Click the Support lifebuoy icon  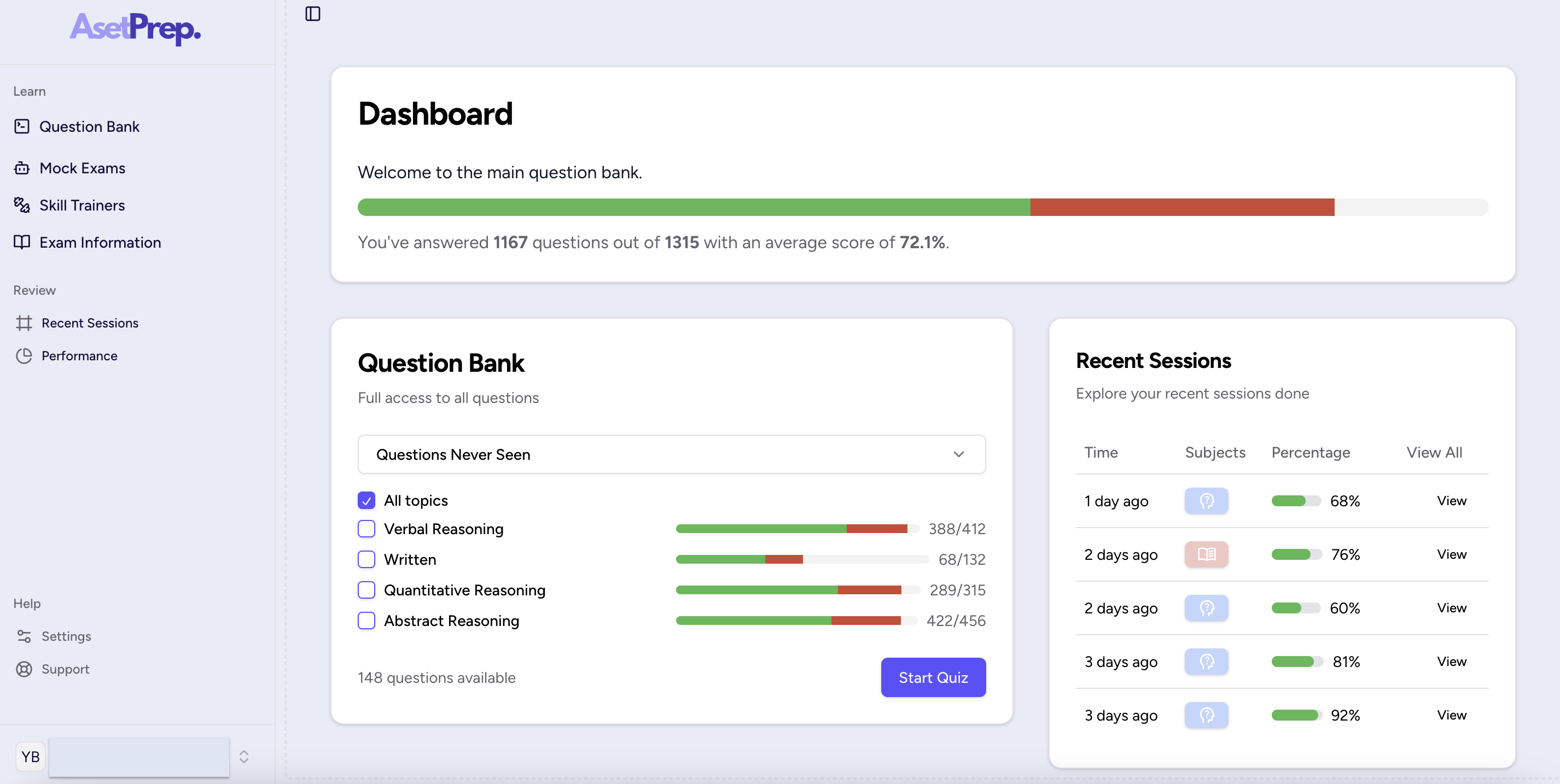24,668
